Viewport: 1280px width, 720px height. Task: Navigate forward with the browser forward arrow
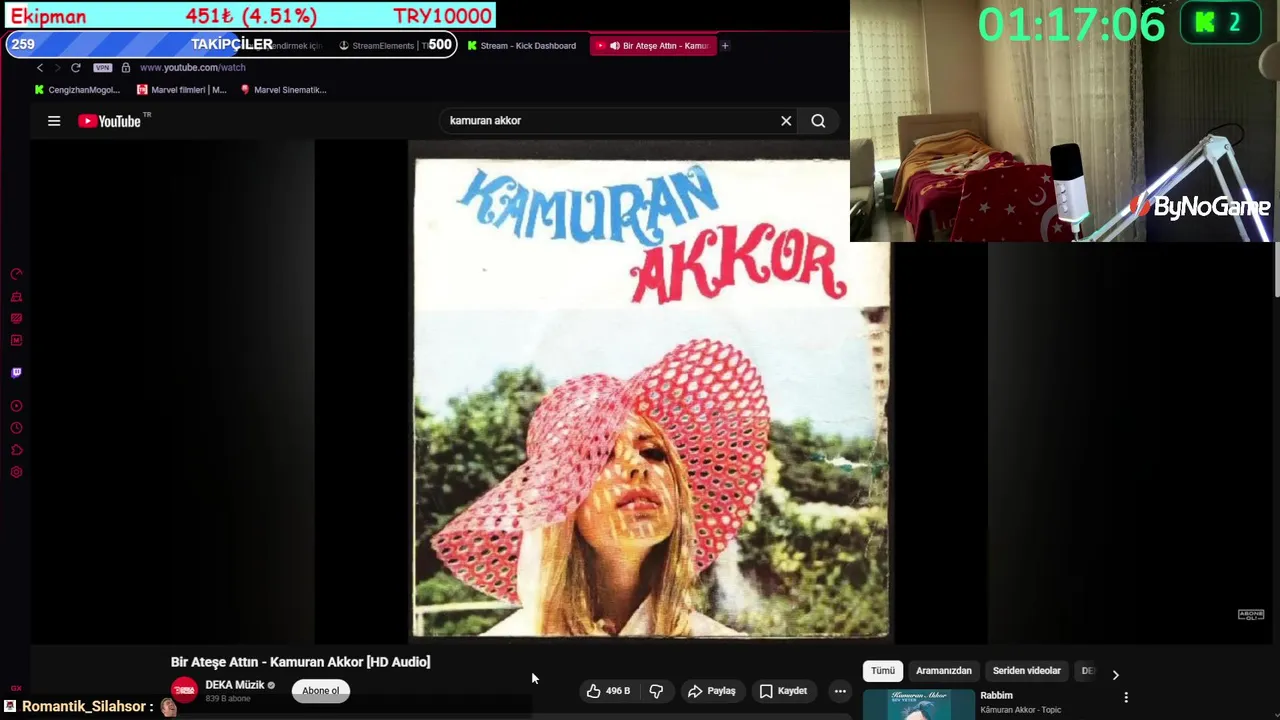pyautogui.click(x=57, y=67)
